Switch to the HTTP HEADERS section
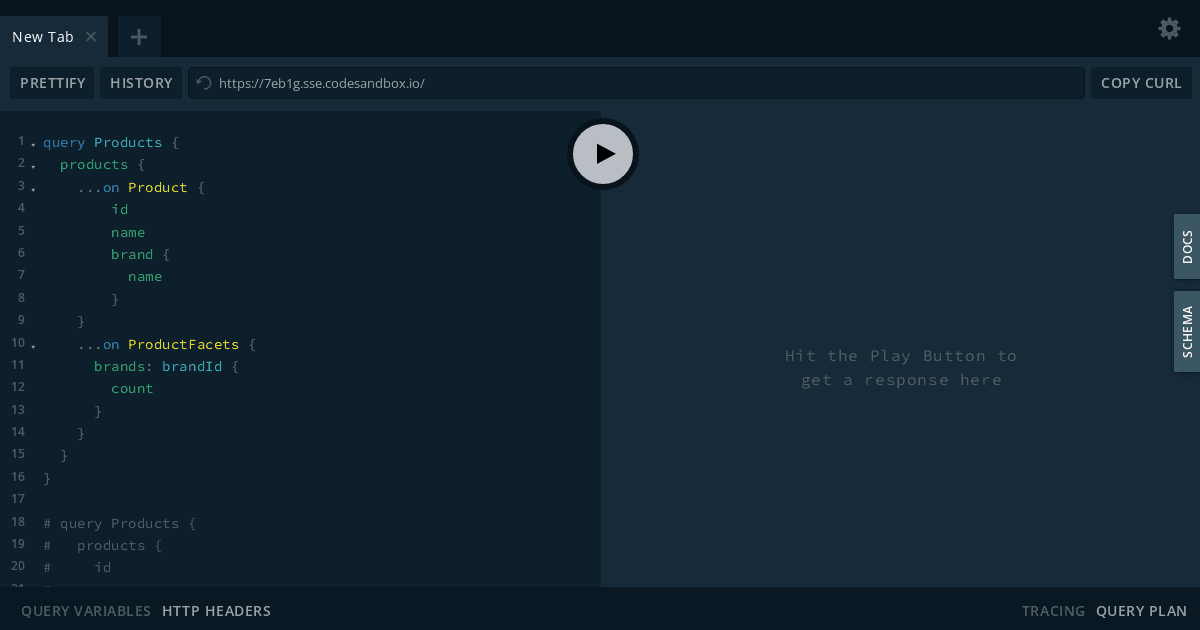This screenshot has width=1200, height=630. [x=216, y=610]
